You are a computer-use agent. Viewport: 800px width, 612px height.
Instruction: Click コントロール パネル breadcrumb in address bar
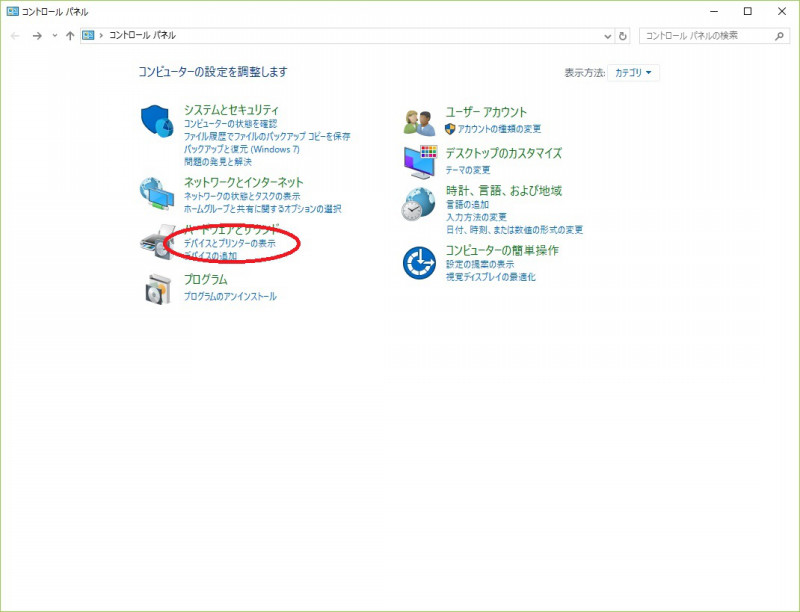[142, 35]
